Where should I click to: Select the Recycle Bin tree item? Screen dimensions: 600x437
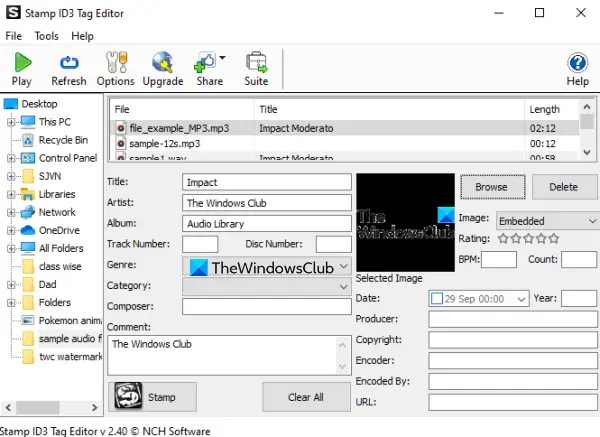point(63,140)
